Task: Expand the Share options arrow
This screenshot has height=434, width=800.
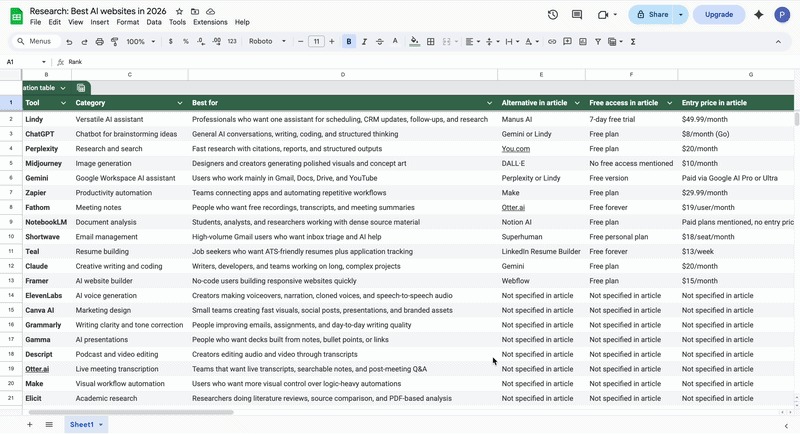Action: [681, 15]
